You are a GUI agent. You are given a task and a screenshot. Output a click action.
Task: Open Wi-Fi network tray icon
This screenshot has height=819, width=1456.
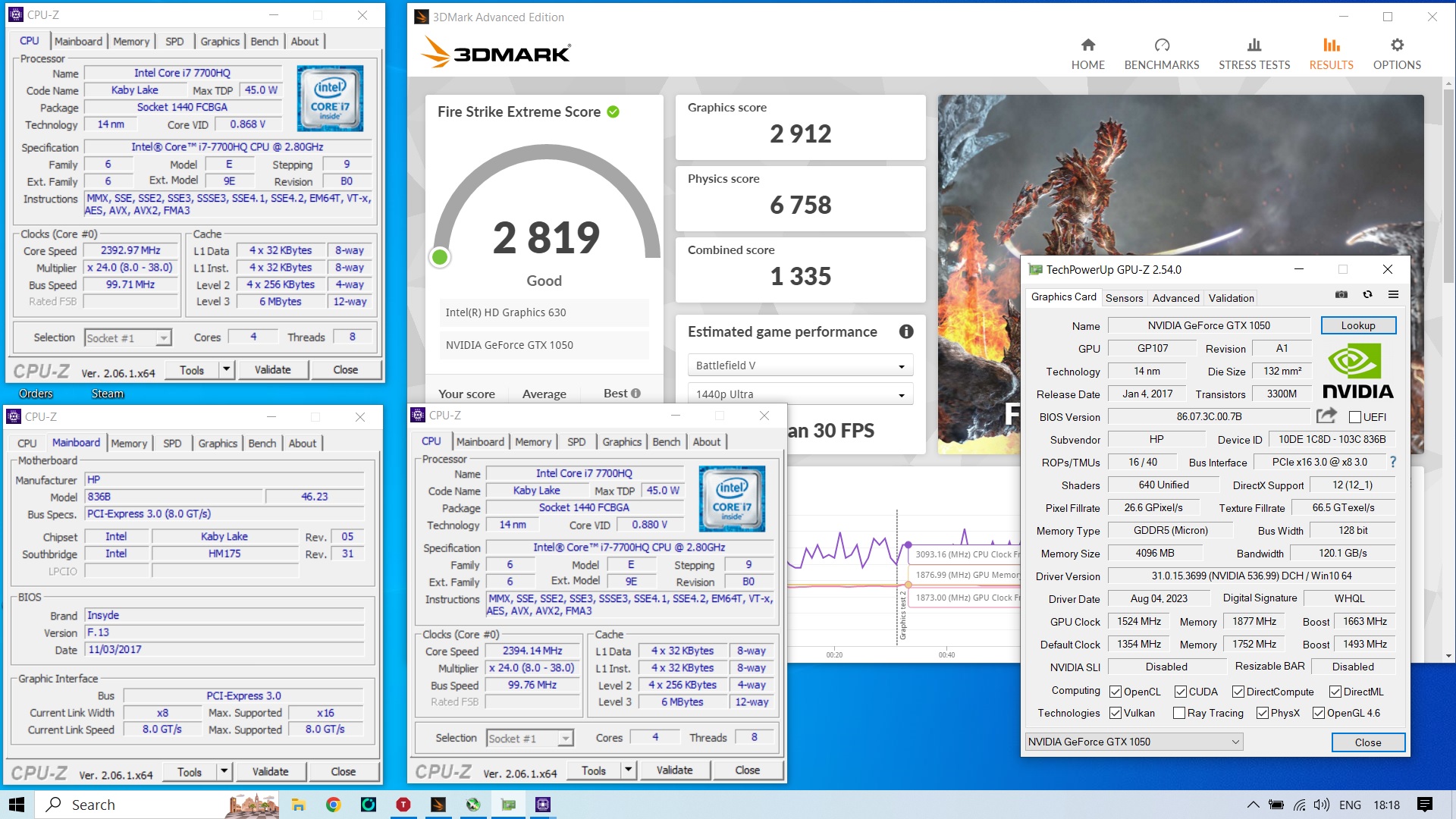tap(1300, 805)
